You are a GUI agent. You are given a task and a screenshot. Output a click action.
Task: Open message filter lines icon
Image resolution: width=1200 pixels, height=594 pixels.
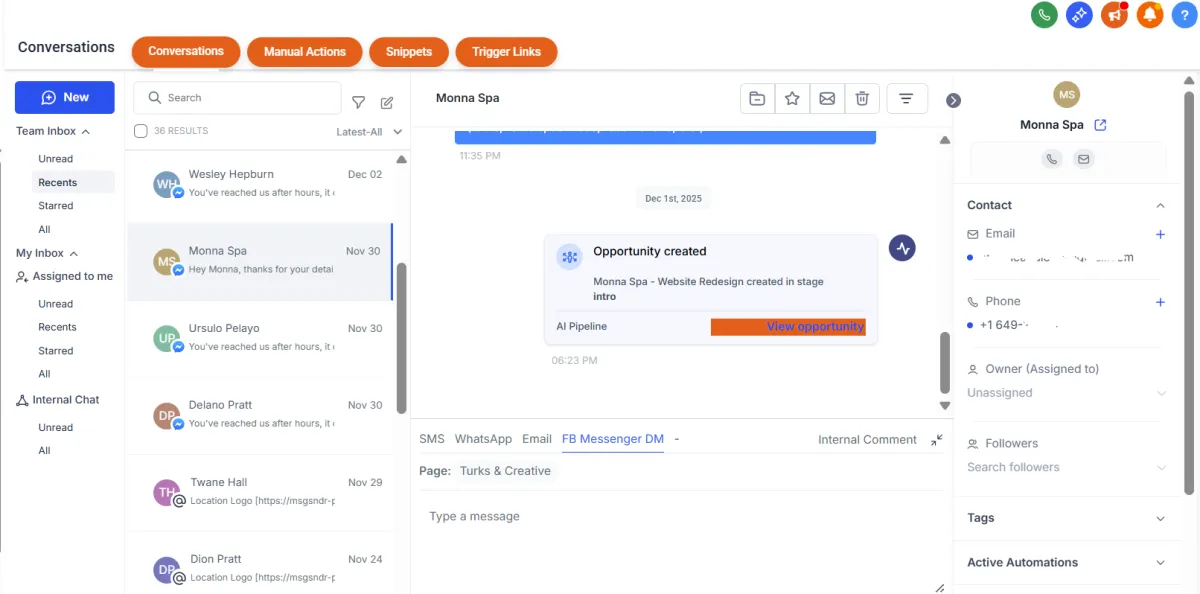[x=906, y=98]
